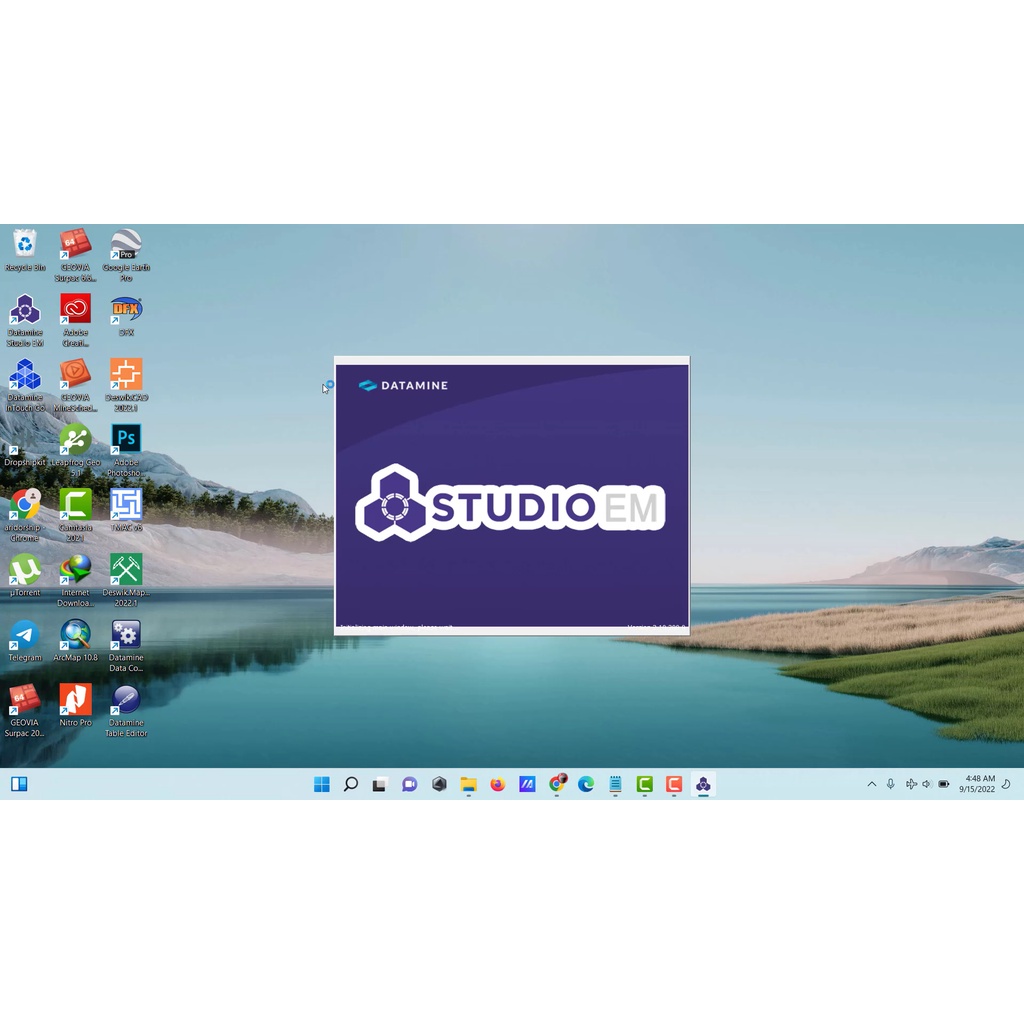Select the Telegram desktop shortcut
This screenshot has height=1024, width=1024.
coord(25,640)
